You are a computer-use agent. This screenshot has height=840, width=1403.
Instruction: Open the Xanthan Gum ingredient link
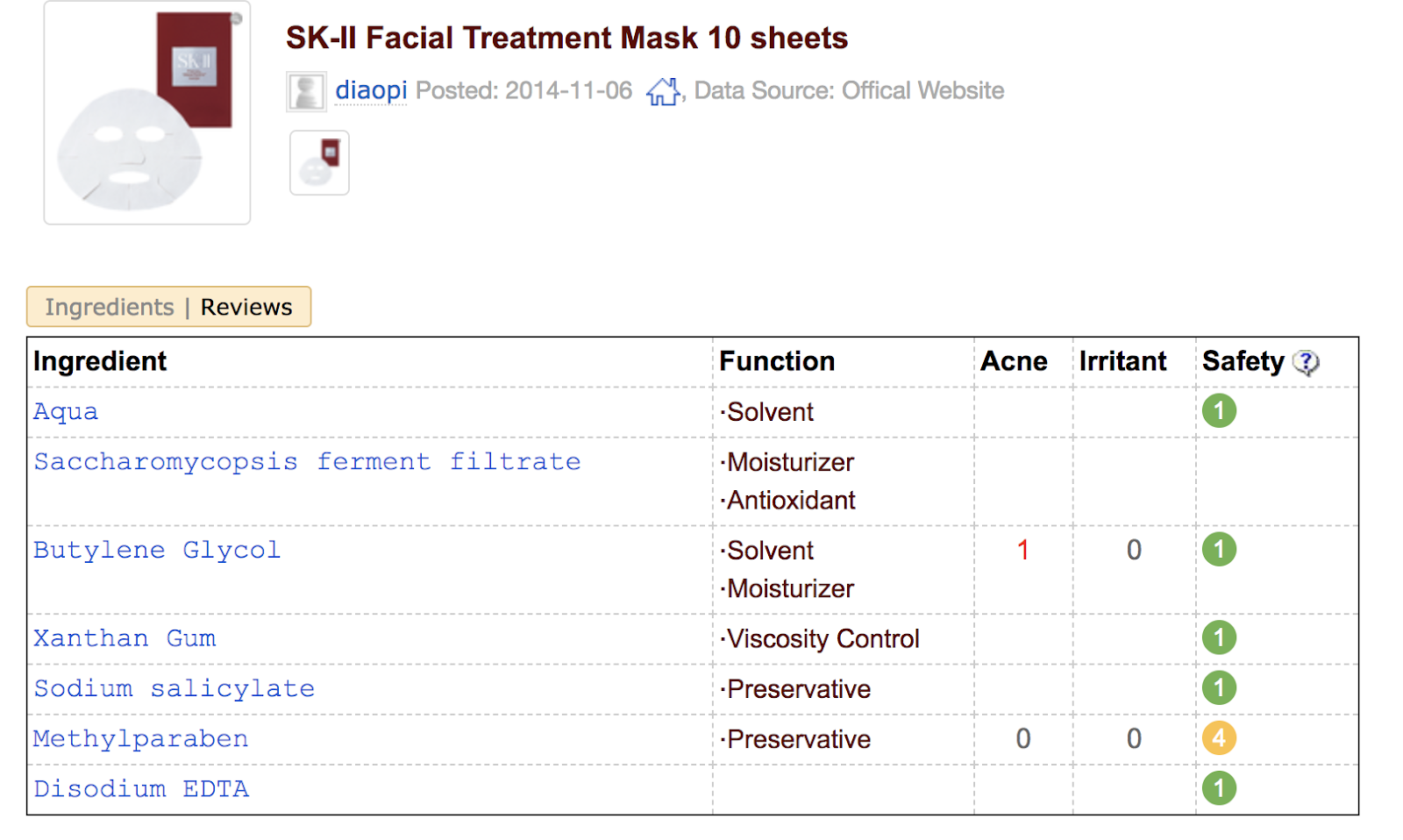(125, 638)
